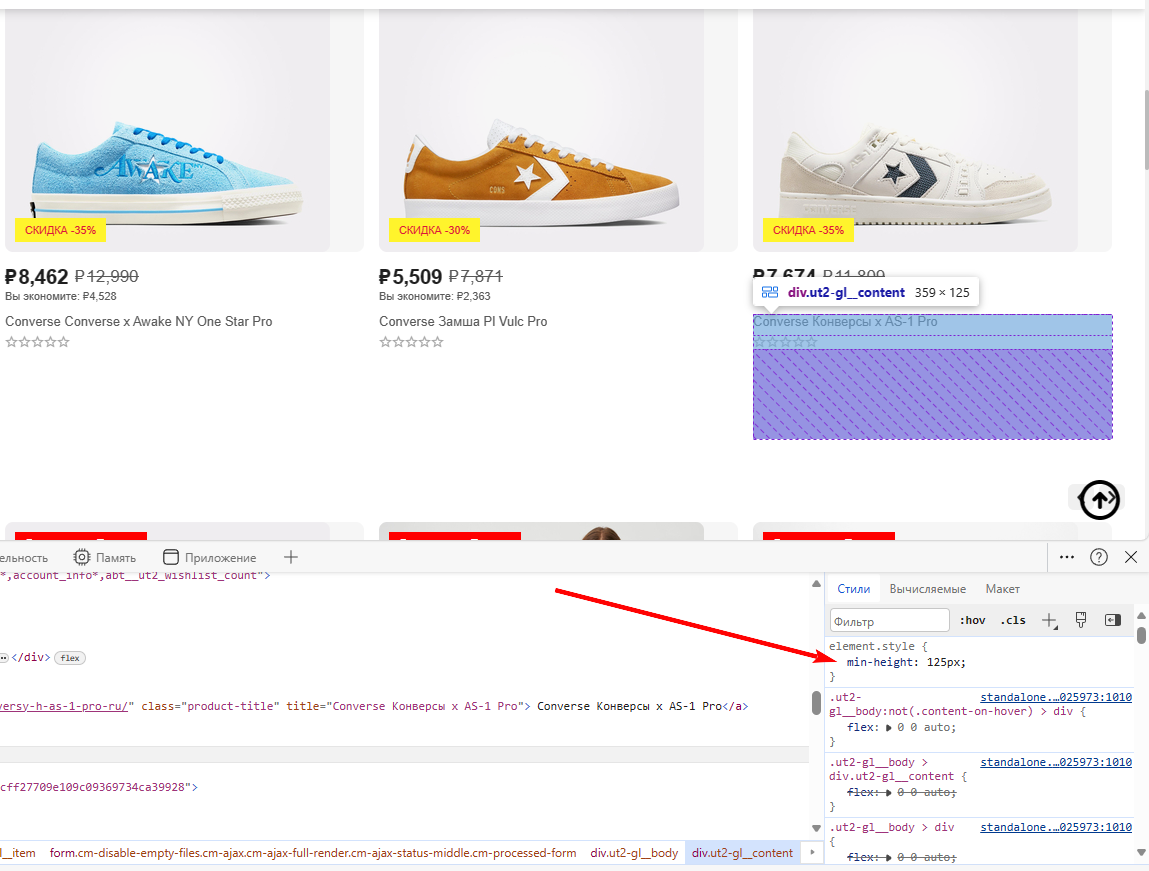1149x871 pixels.
Task: Expand the struck-through flex in the div.ut2-gl__content rule
Action: pyautogui.click(x=889, y=793)
